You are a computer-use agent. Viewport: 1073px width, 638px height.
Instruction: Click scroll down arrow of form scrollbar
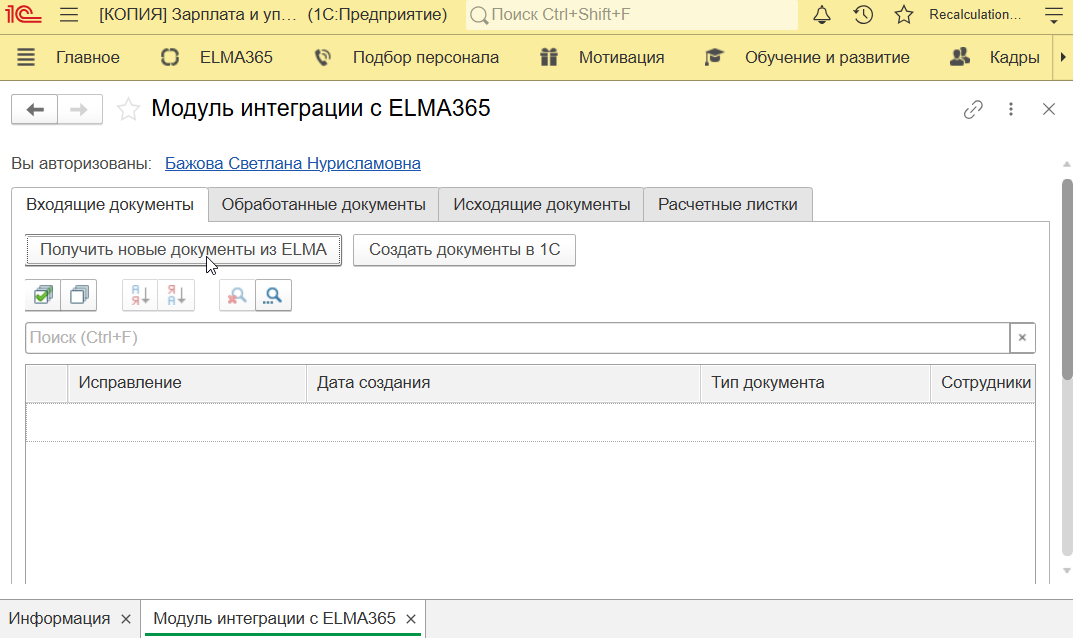pyautogui.click(x=1066, y=570)
